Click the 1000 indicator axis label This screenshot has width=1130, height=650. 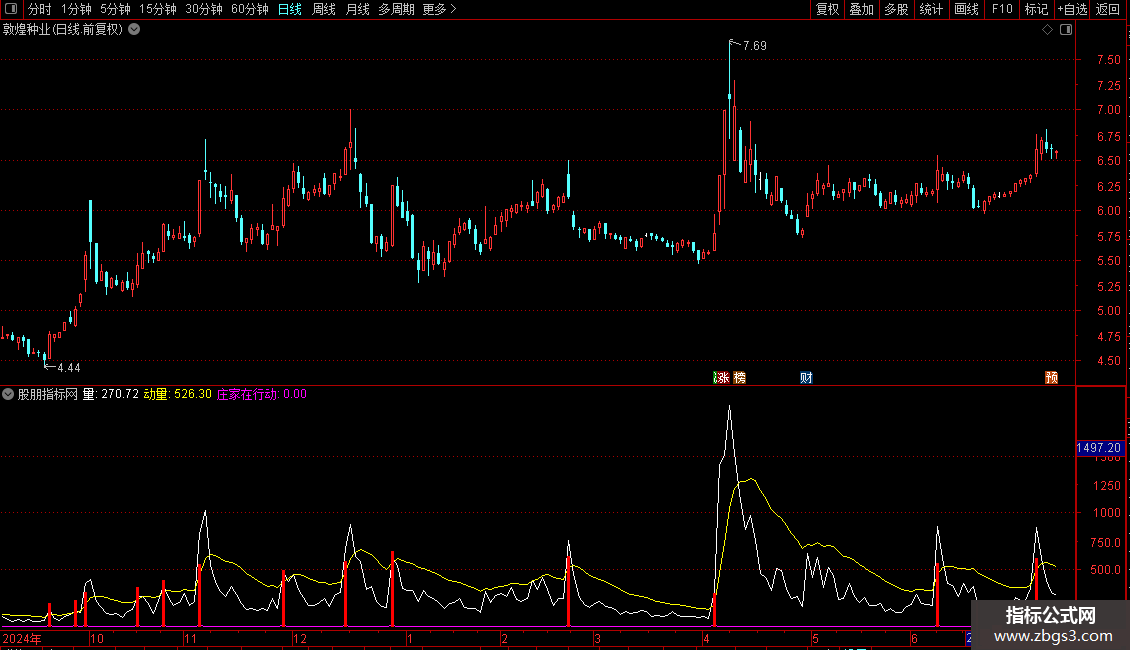tap(1107, 513)
